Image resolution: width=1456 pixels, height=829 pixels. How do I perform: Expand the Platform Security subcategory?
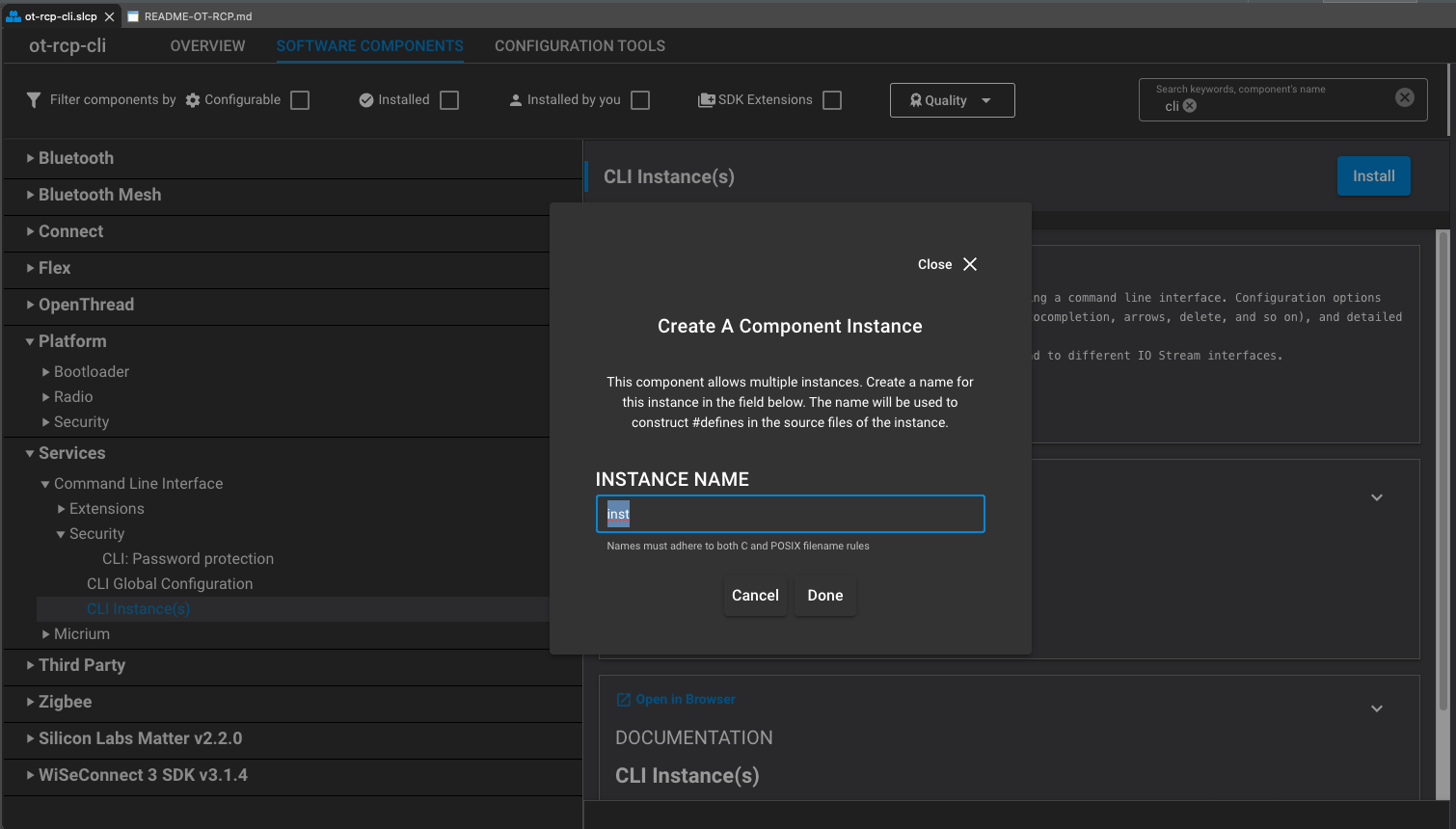pos(46,422)
